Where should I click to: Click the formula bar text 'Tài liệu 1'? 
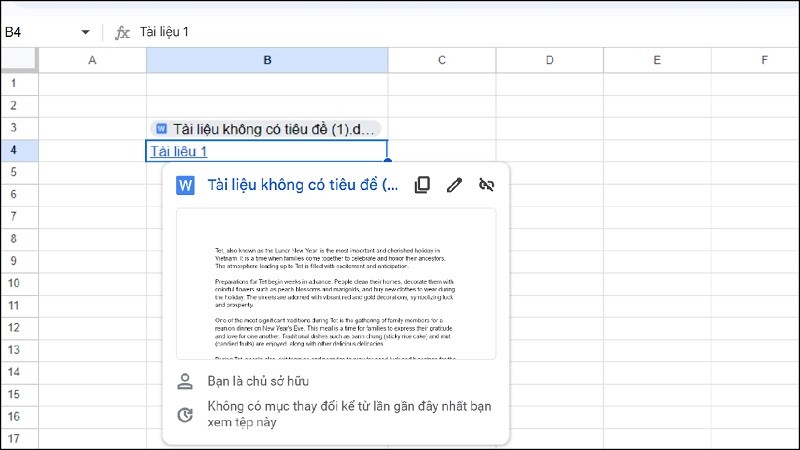(x=164, y=32)
